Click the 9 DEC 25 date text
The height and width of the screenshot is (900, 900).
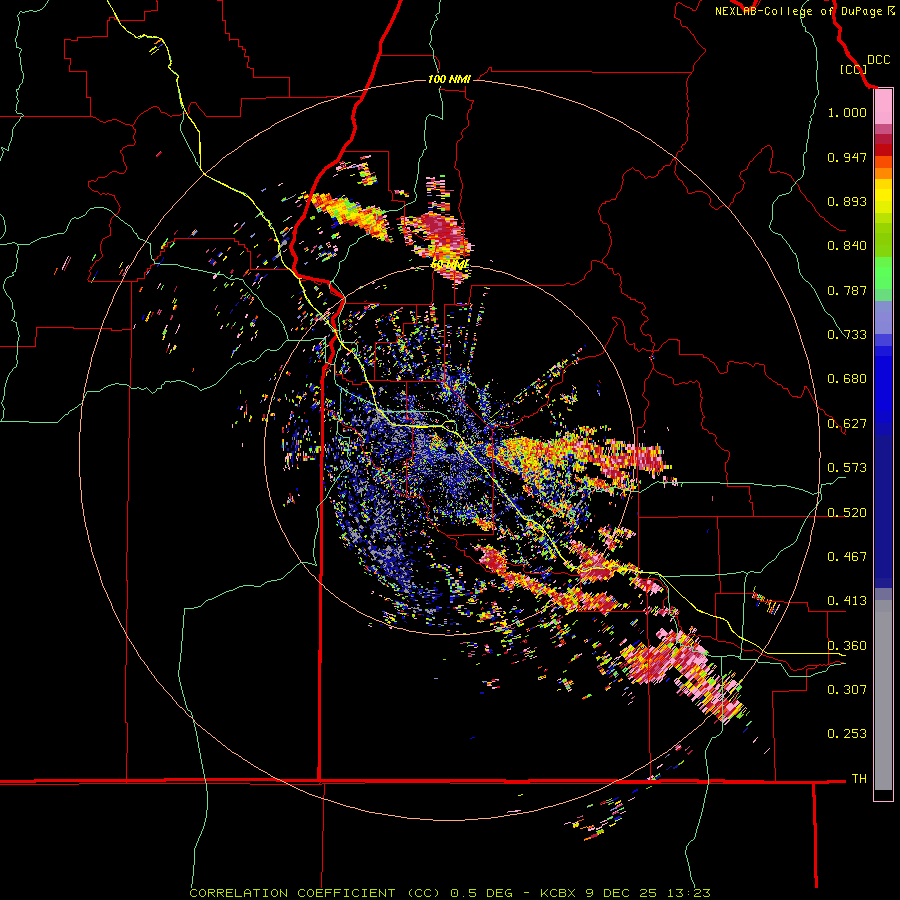(x=621, y=893)
